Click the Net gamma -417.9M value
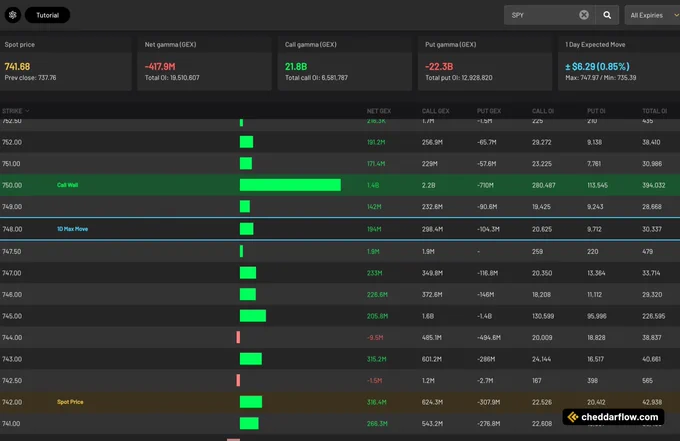 160,66
